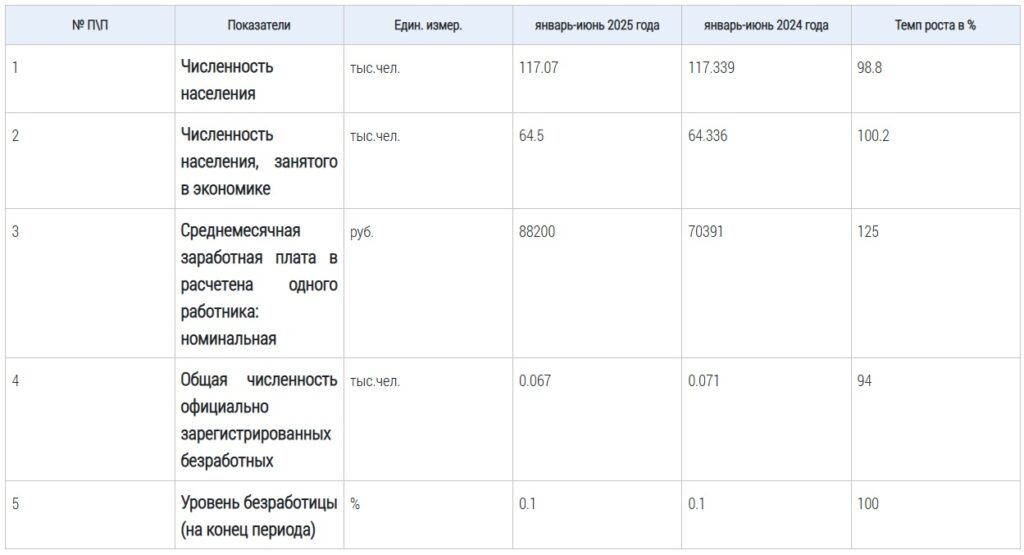The width and height of the screenshot is (1024, 555).
Task: Select the "Един. измер." column header
Action: click(428, 26)
